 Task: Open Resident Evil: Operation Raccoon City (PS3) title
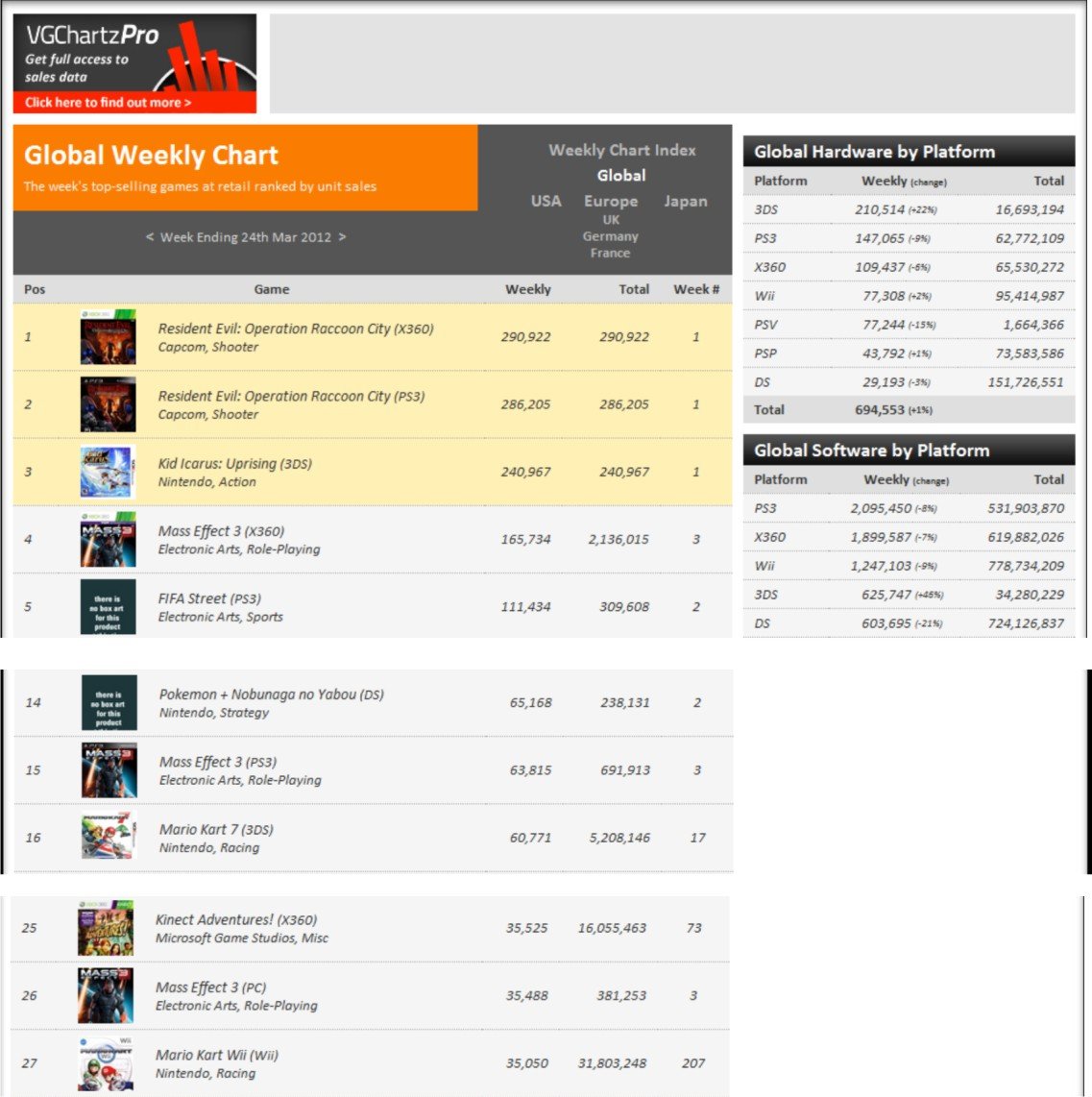click(x=291, y=396)
